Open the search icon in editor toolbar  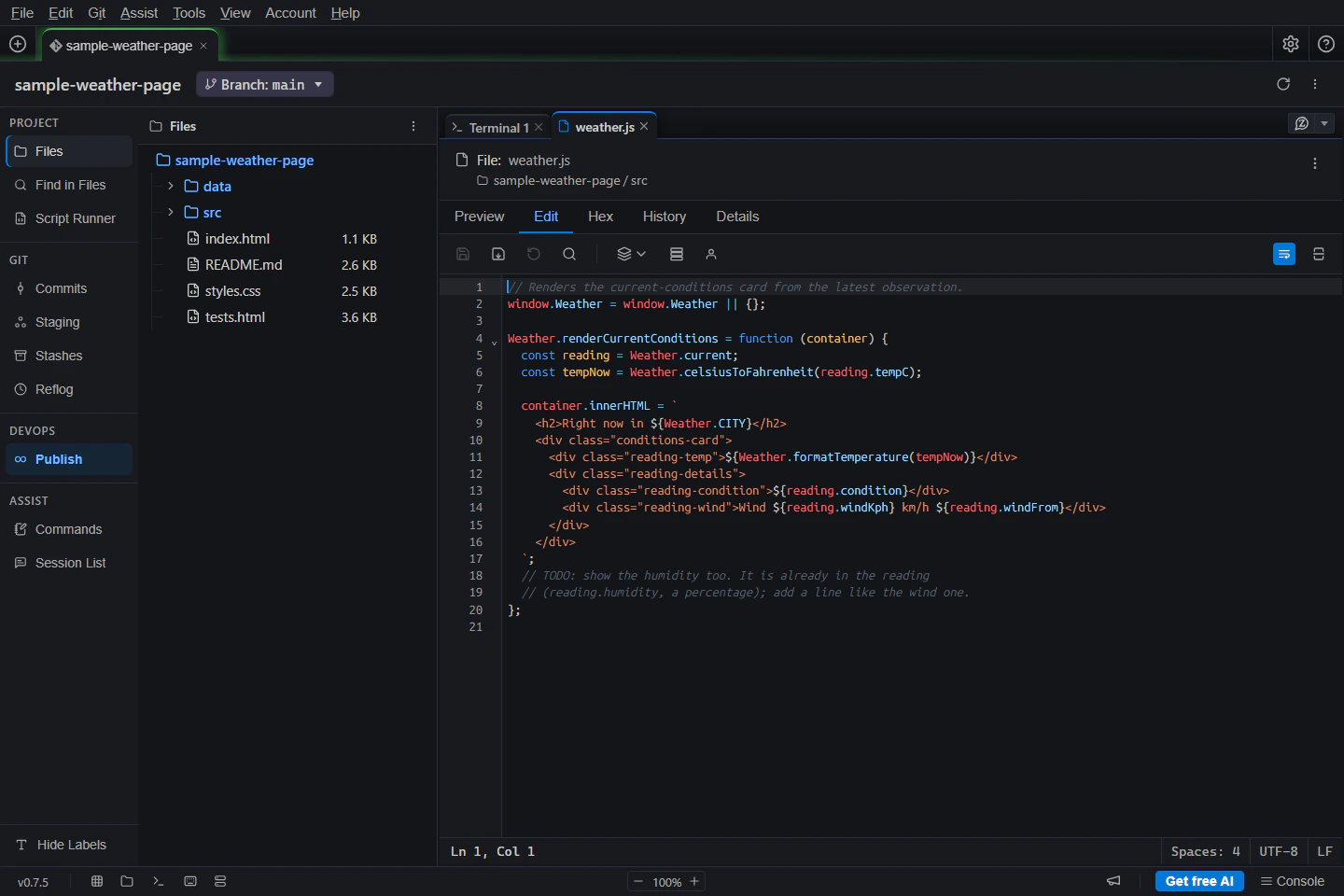569,254
